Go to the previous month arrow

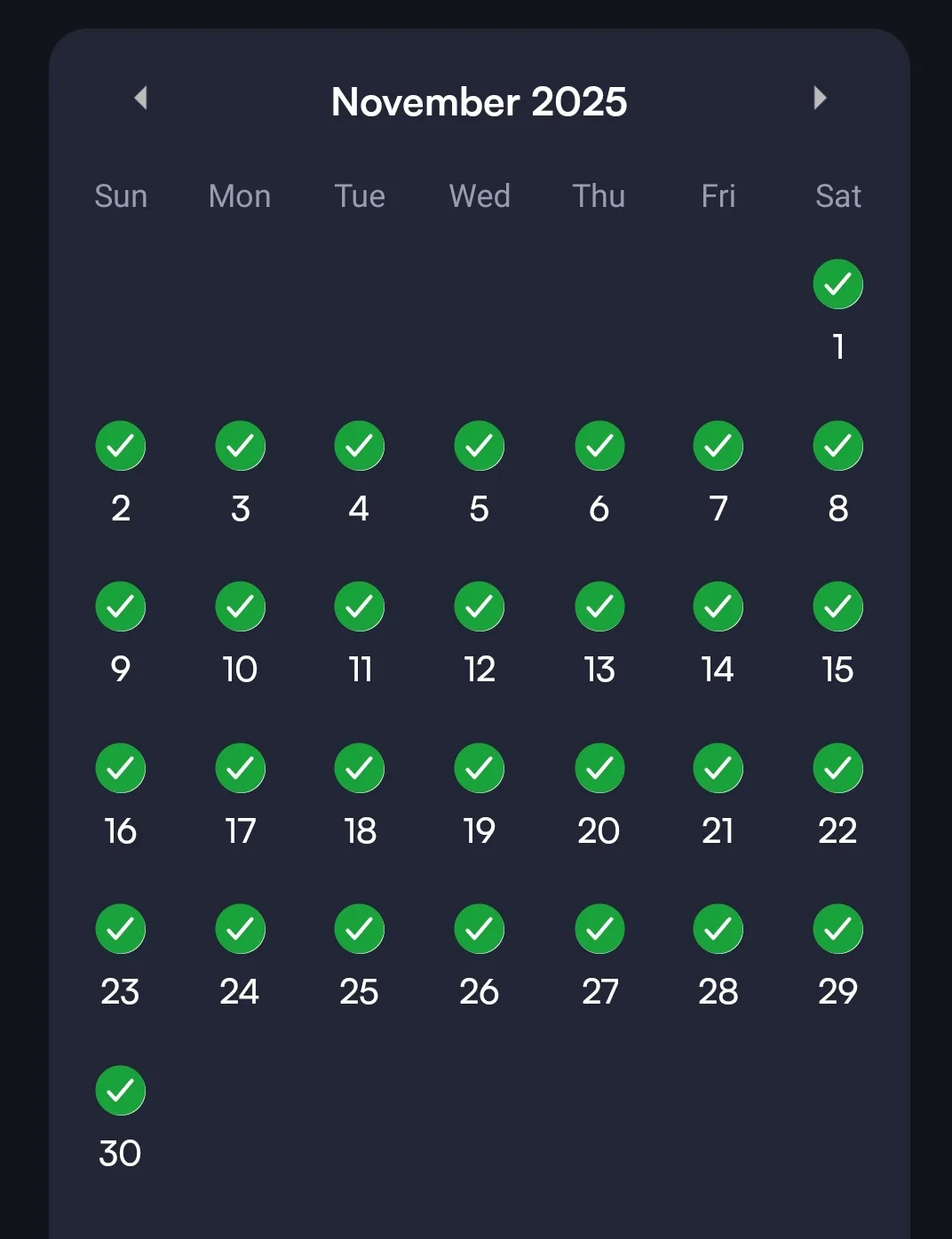tap(140, 98)
